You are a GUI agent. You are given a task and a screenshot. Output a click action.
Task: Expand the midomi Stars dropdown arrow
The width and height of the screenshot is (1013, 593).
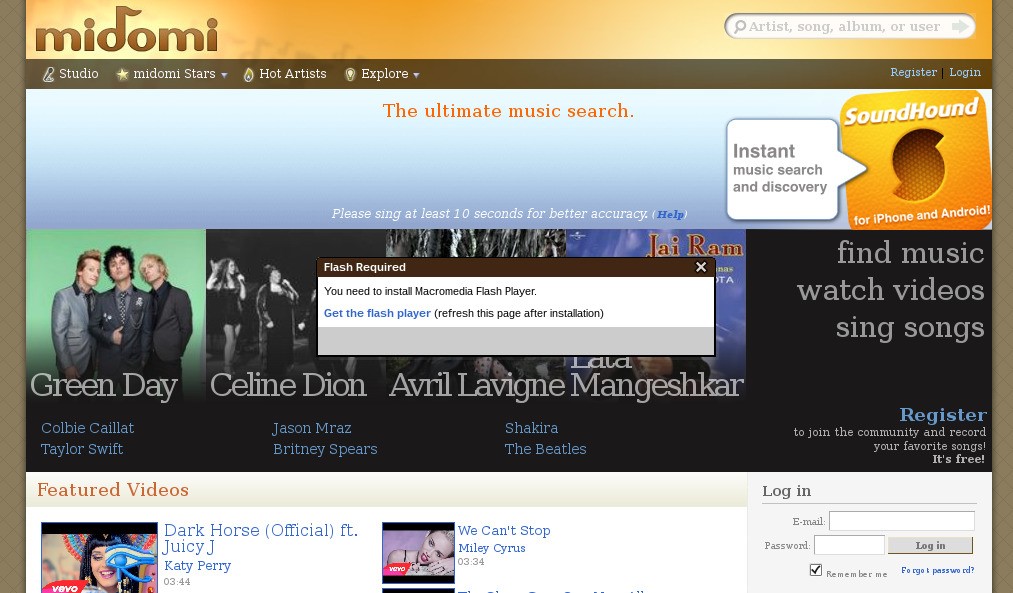click(224, 76)
